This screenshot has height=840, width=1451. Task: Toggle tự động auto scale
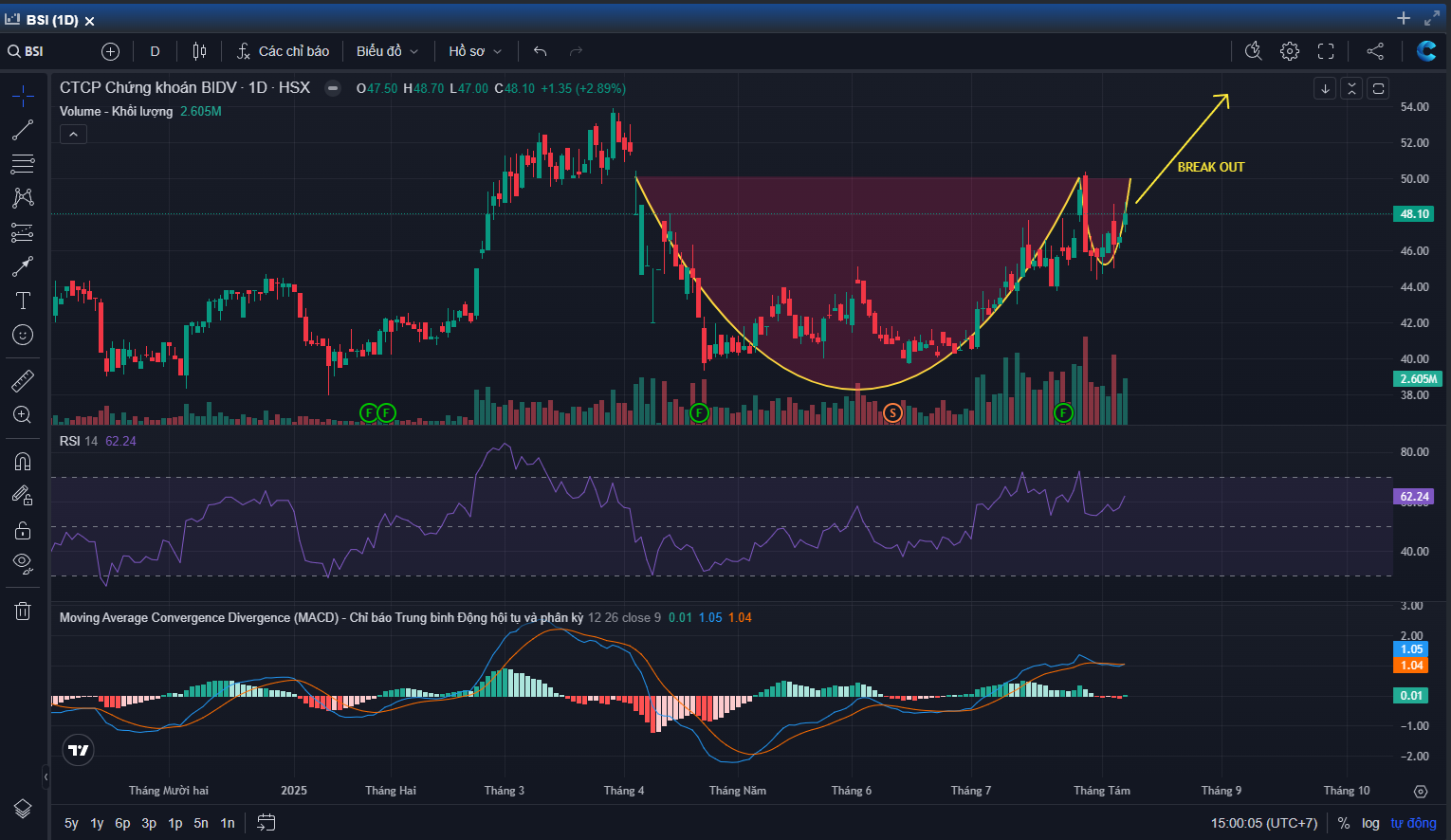pyautogui.click(x=1413, y=823)
